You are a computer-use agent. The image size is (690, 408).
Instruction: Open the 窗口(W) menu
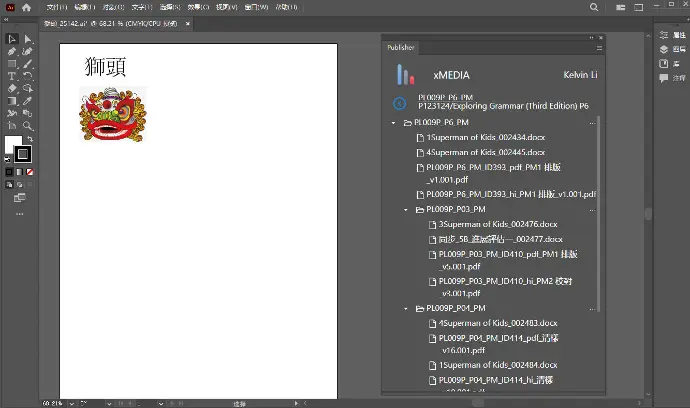click(255, 6)
